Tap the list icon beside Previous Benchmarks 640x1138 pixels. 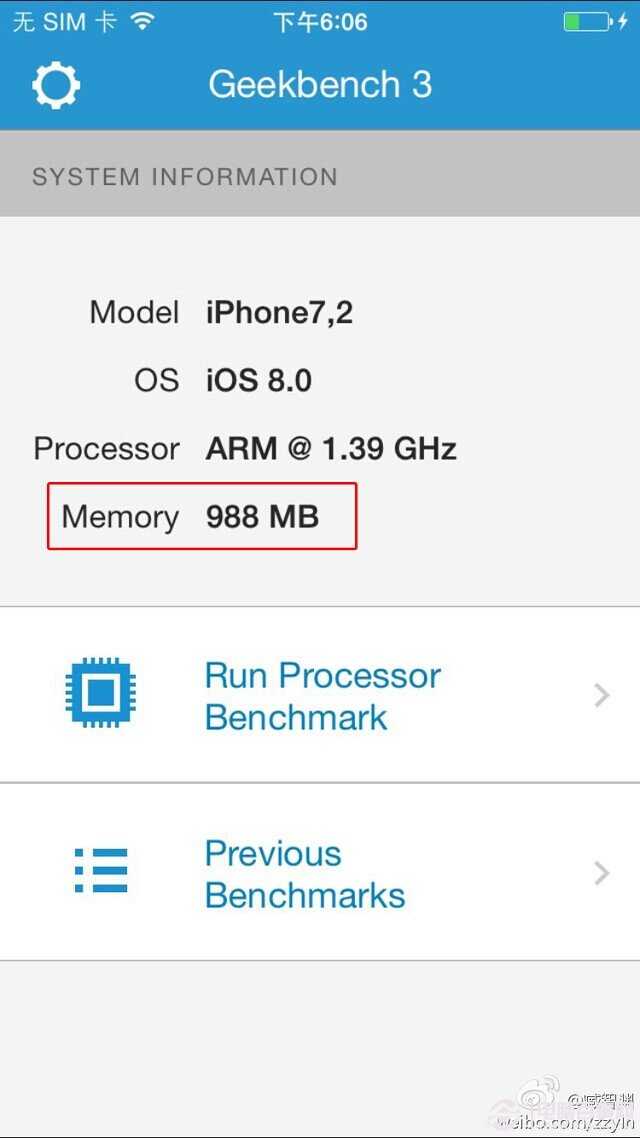click(x=101, y=871)
